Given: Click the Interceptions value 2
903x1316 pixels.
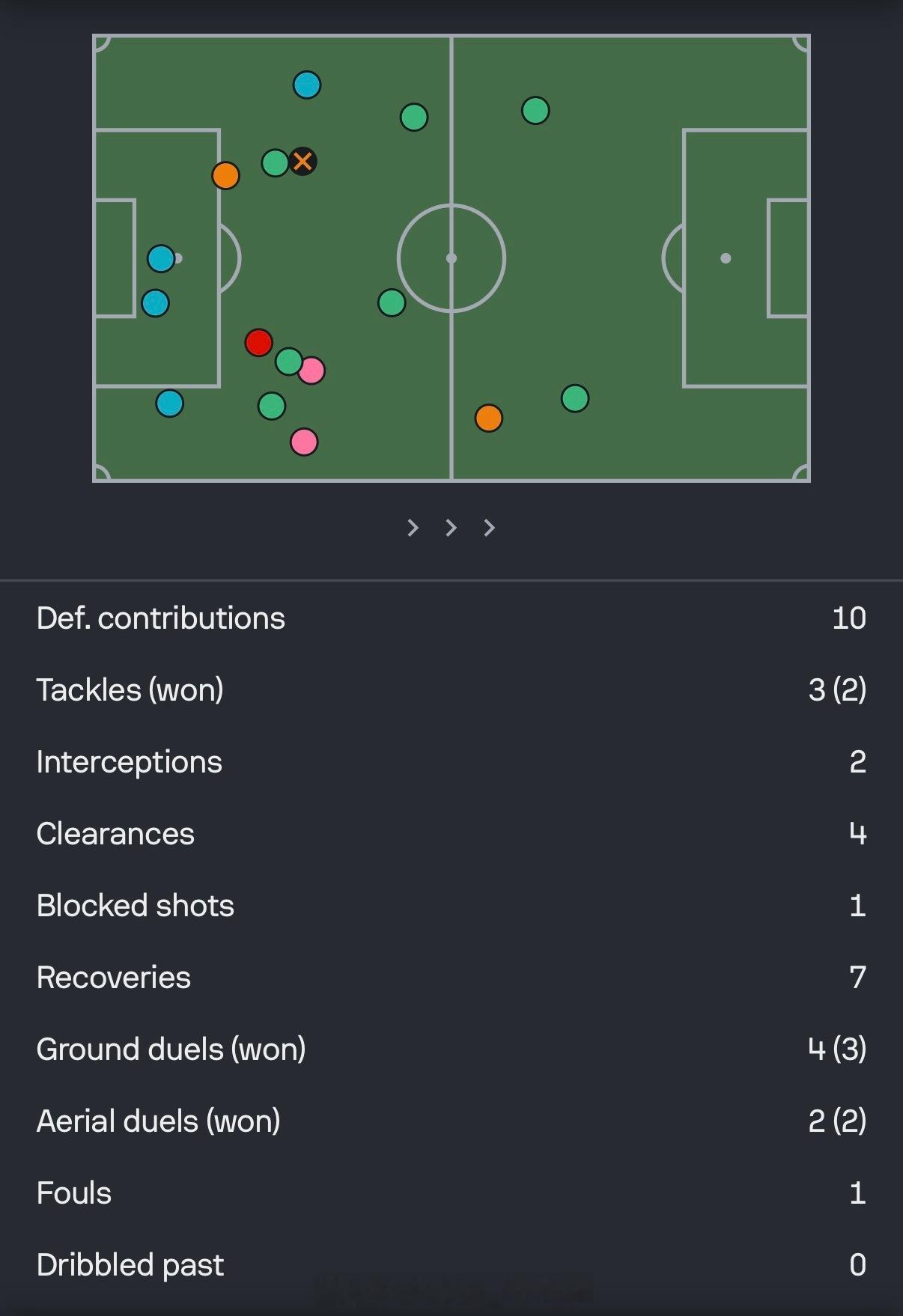Looking at the screenshot, I should 857,762.
